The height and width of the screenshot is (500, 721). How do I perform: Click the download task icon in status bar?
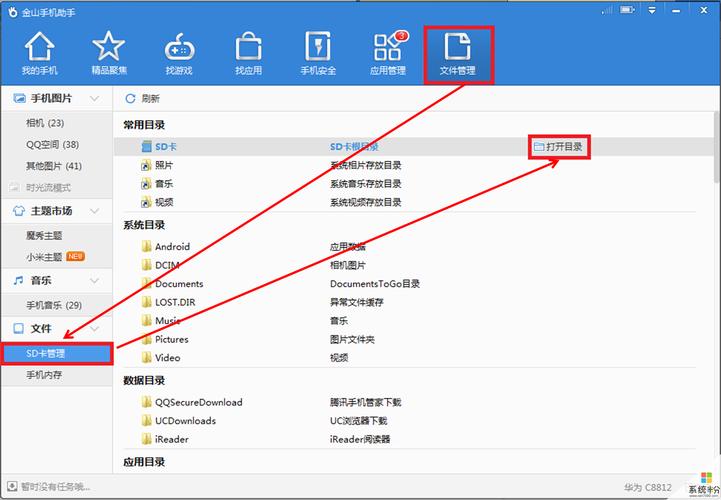pyautogui.click(x=12, y=486)
